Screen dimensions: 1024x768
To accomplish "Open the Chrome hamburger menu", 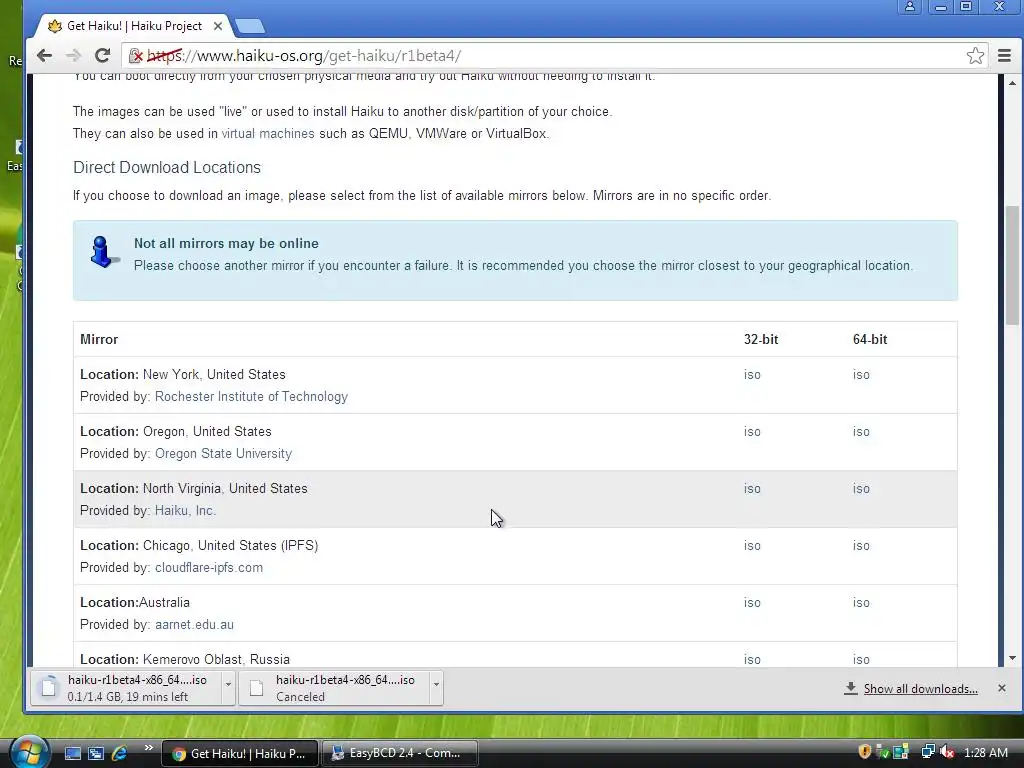I will coord(1004,56).
